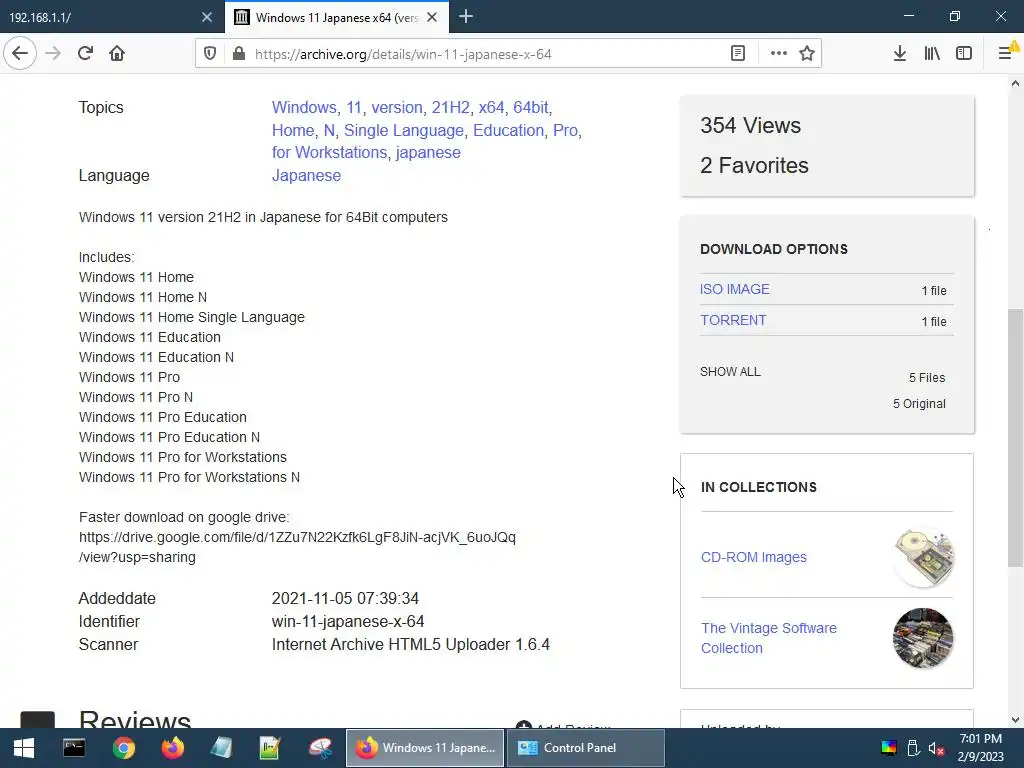Image resolution: width=1024 pixels, height=768 pixels.
Task: Open the library icon
Action: coord(932,54)
